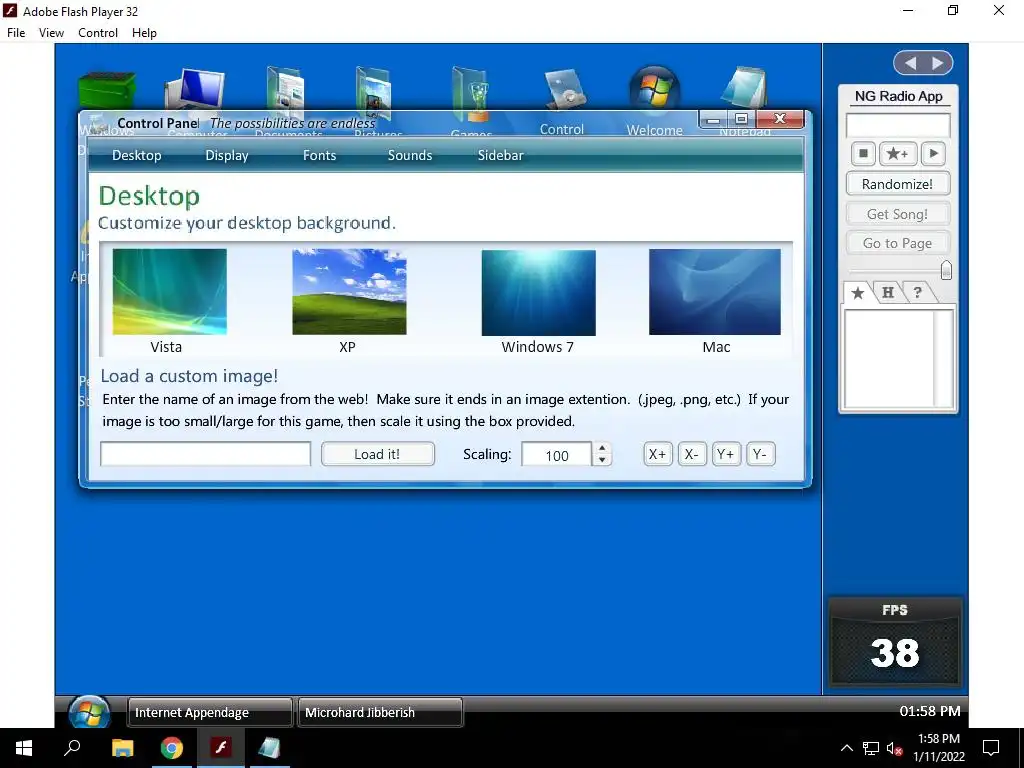Open the Display tab in Control Panel

[227, 155]
